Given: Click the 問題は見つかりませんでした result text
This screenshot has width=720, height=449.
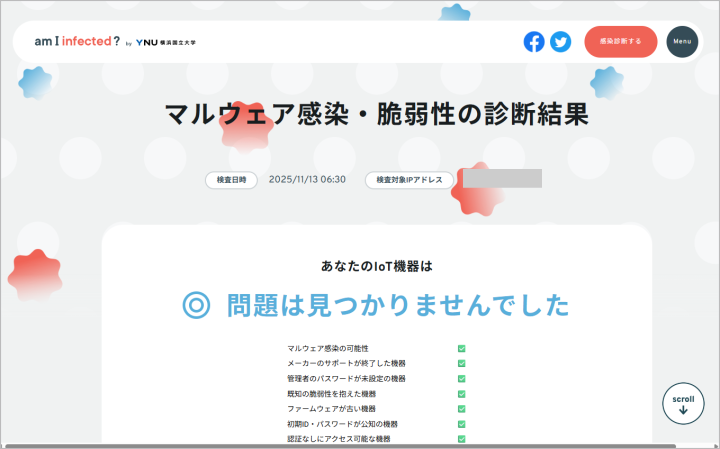Looking at the screenshot, I should 397,305.
